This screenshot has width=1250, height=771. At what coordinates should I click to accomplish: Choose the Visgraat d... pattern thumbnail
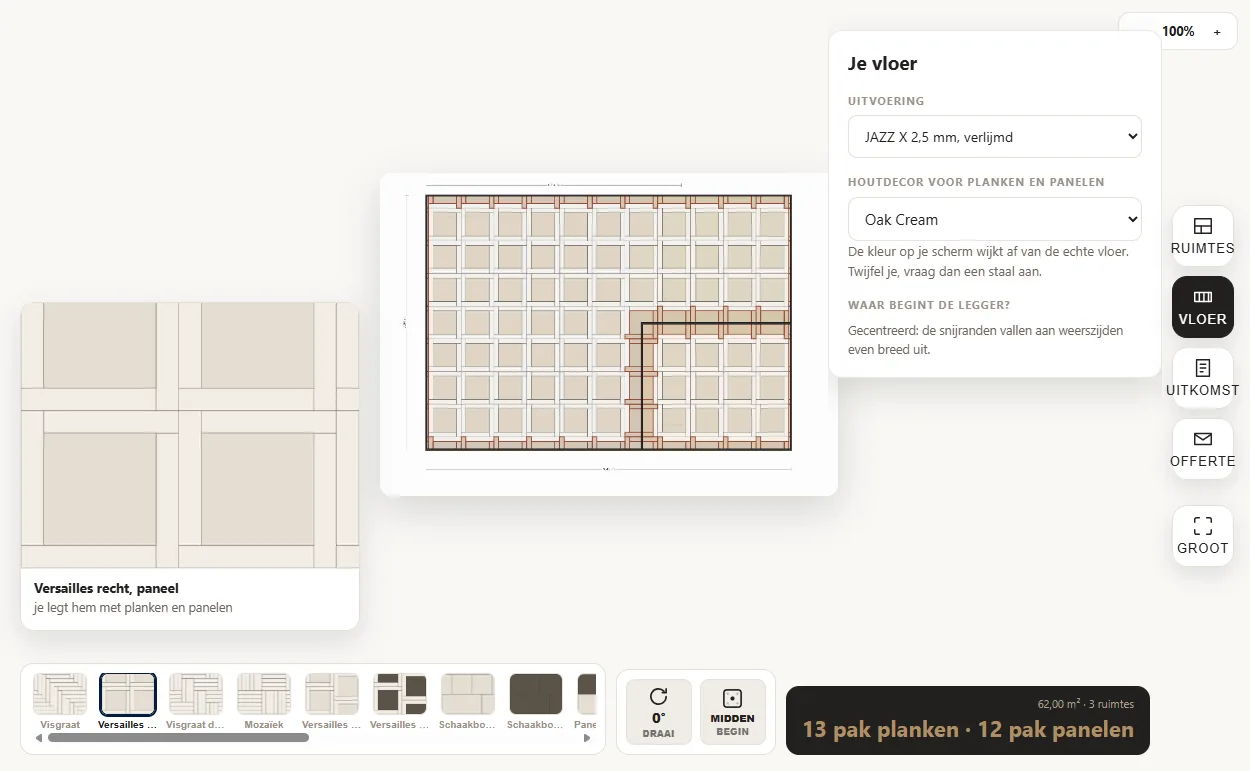[196, 701]
